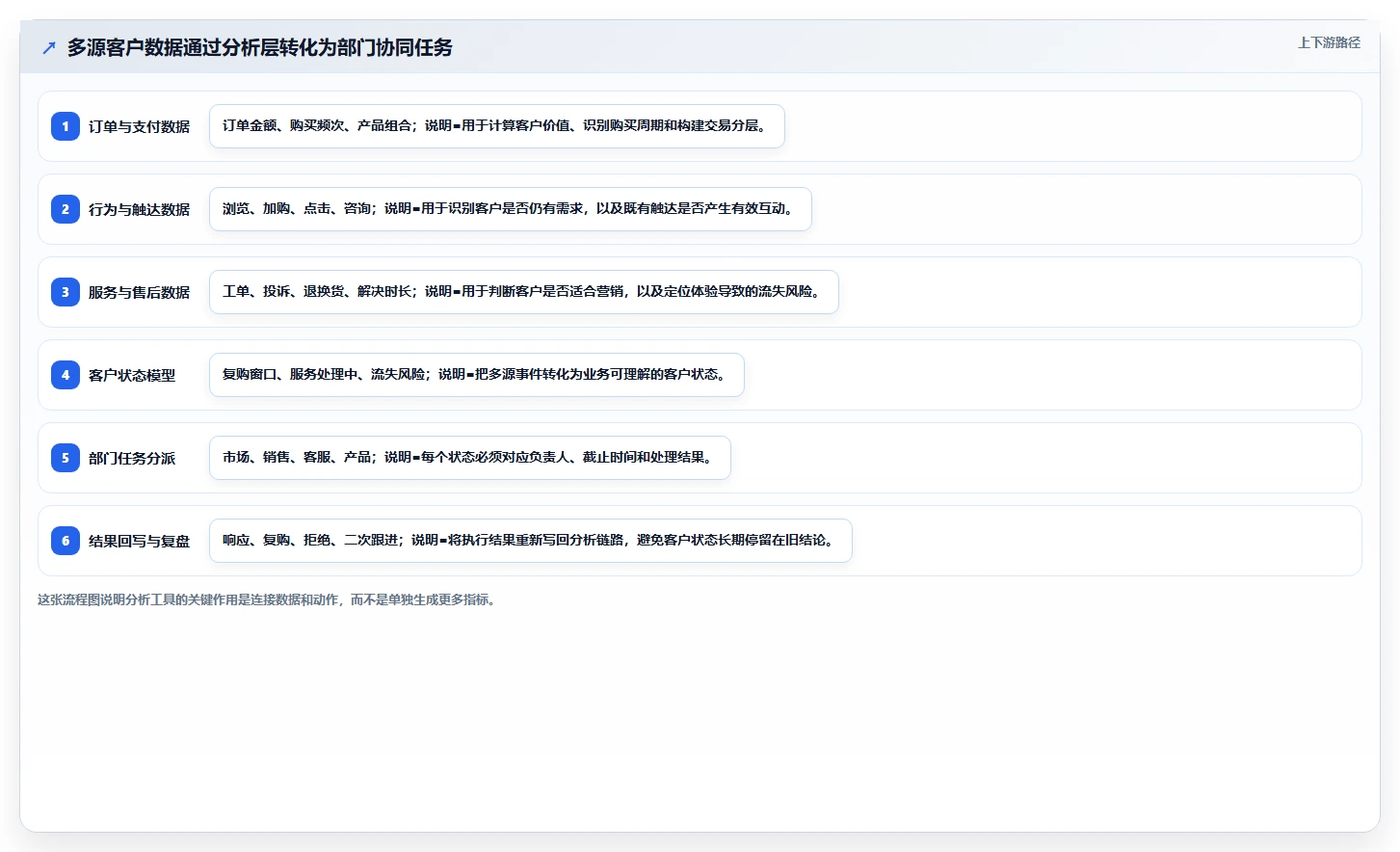Open the description starting 响应、复购、拒绝
Image resolution: width=1400 pixels, height=852 pixels.
[x=531, y=541]
